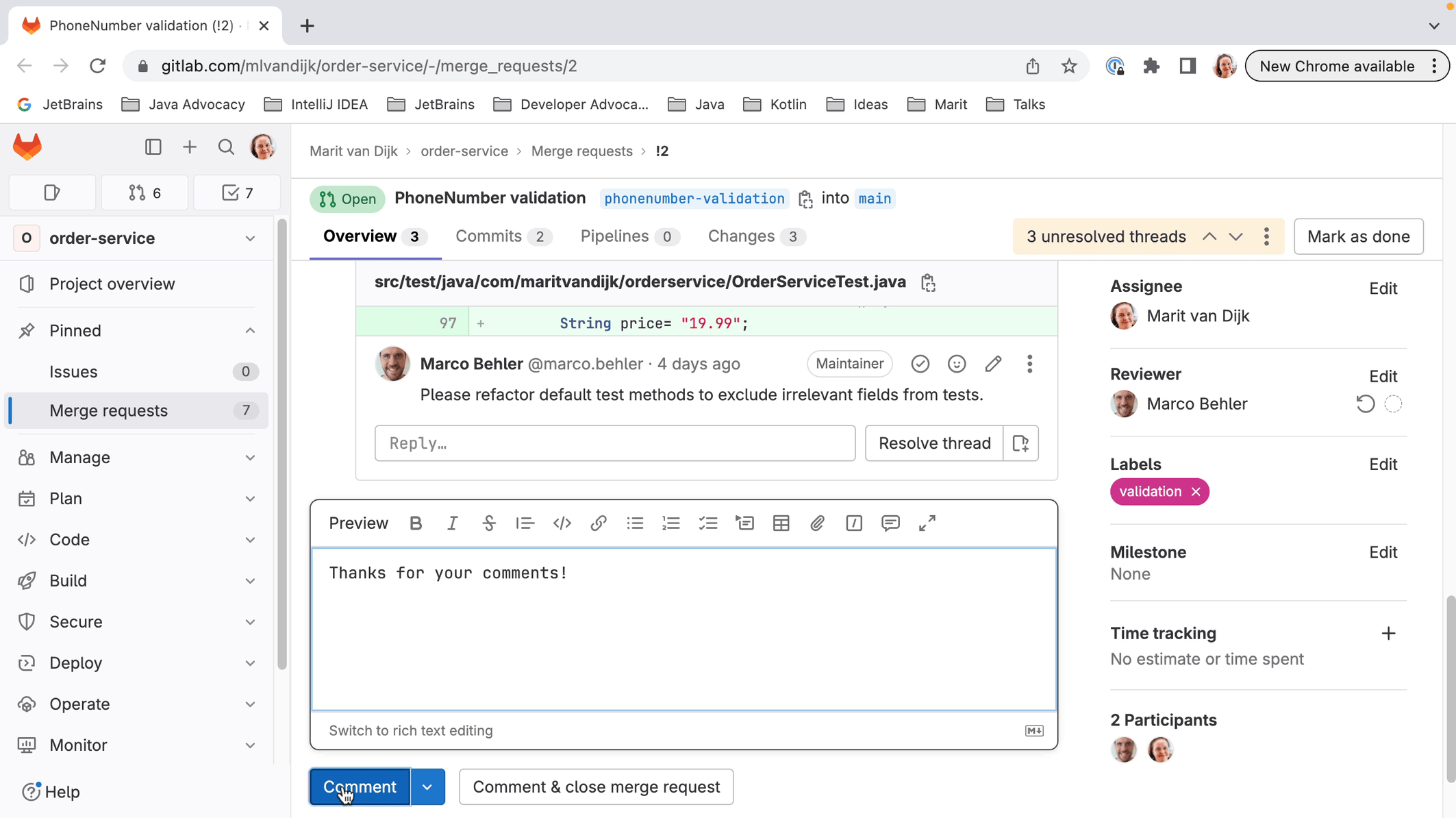
Task: Copy the OrderServiceTest.java file path
Action: coord(928,282)
